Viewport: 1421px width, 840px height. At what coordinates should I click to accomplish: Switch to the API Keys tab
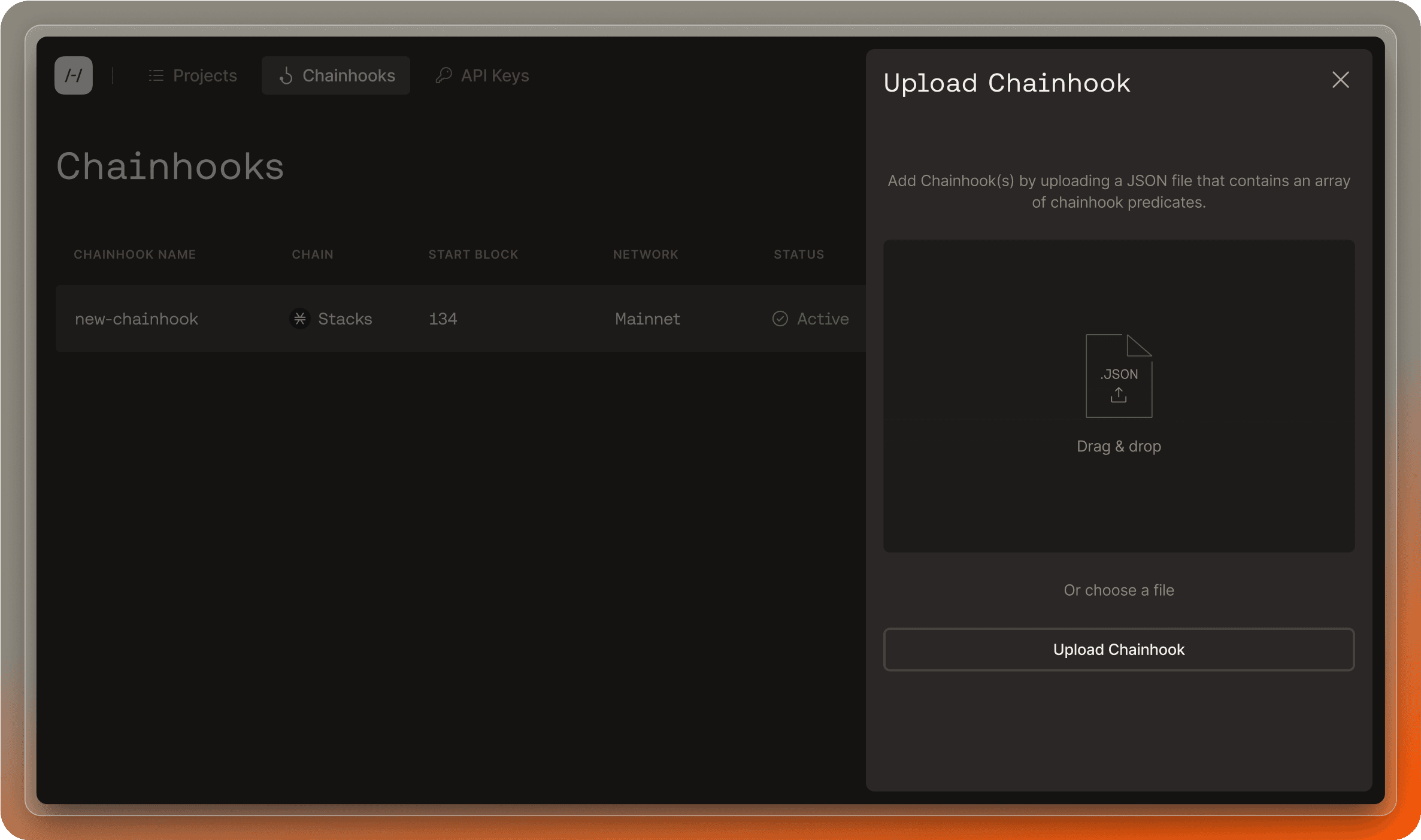pos(495,75)
